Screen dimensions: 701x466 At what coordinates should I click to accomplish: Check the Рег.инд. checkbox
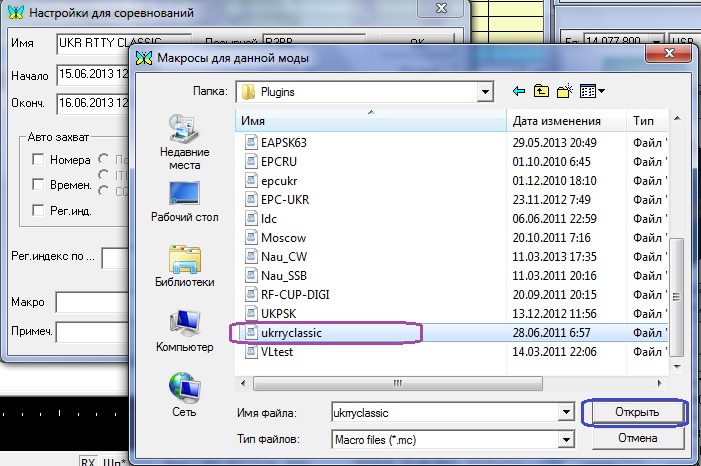39,210
